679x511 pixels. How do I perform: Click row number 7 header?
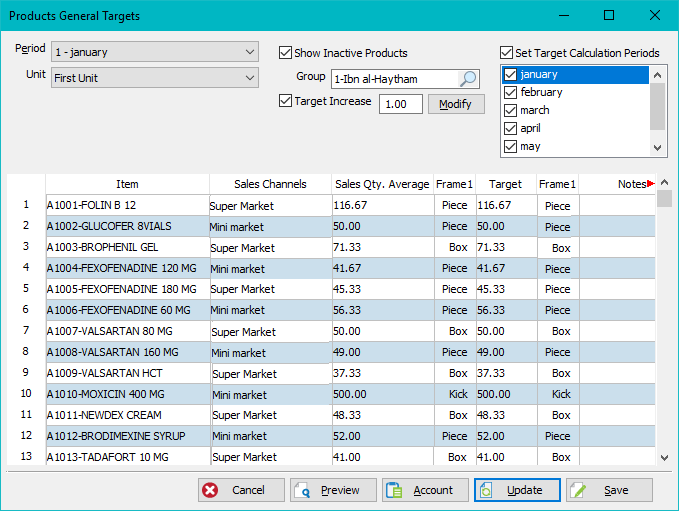[26, 331]
